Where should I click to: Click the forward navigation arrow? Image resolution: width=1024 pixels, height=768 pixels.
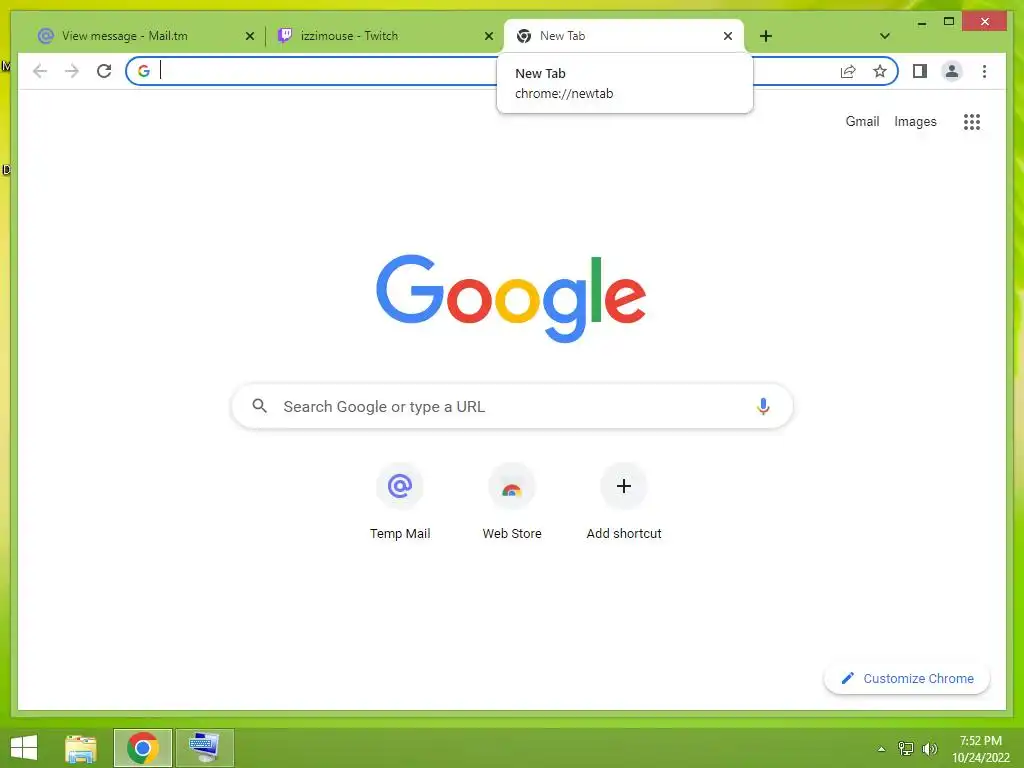(x=72, y=71)
